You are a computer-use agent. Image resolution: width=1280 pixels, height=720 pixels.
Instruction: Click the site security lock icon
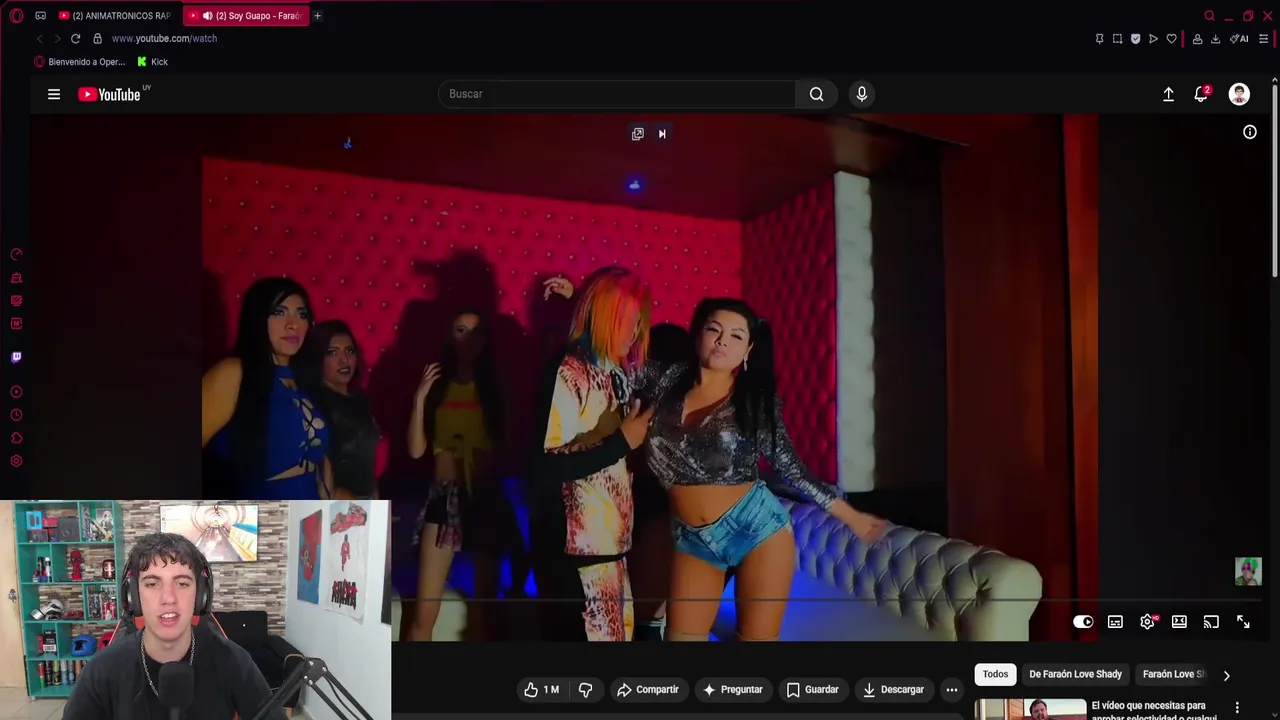[97, 38]
